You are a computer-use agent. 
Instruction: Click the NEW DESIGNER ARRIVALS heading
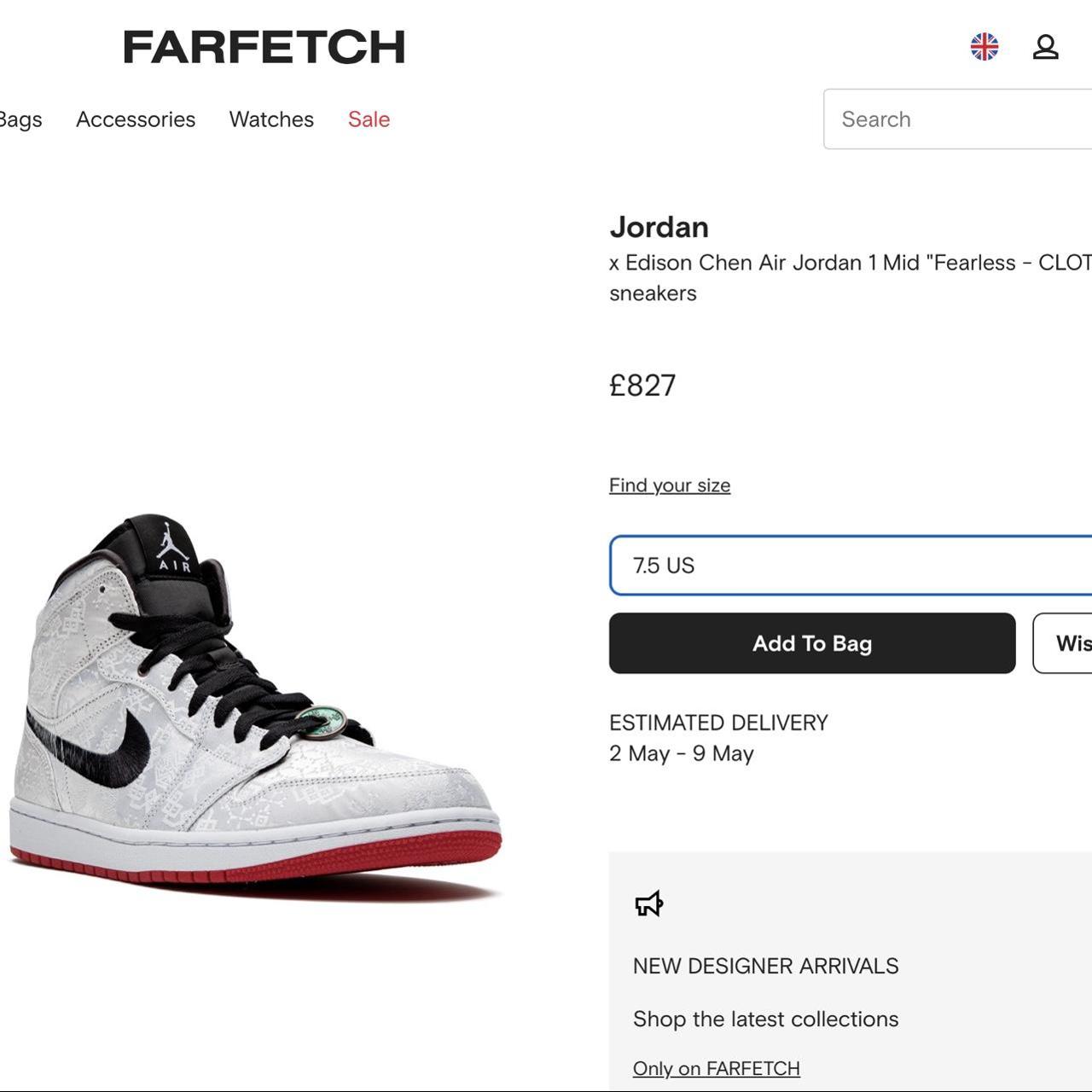765,966
